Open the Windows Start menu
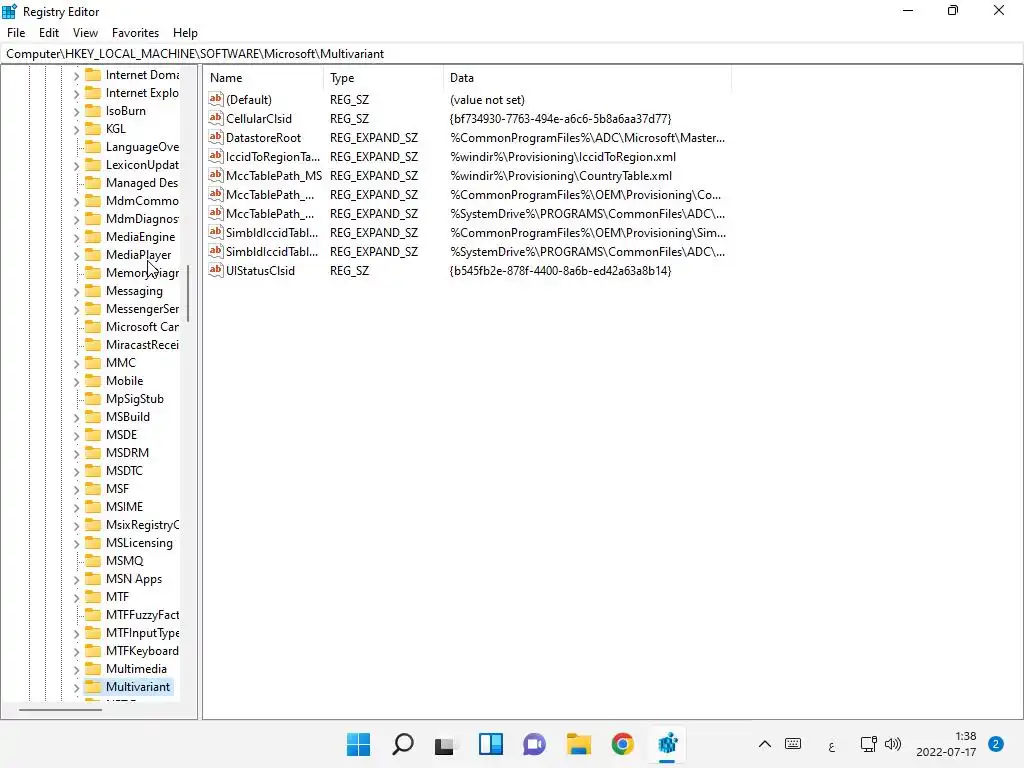1024x768 pixels. (x=359, y=744)
